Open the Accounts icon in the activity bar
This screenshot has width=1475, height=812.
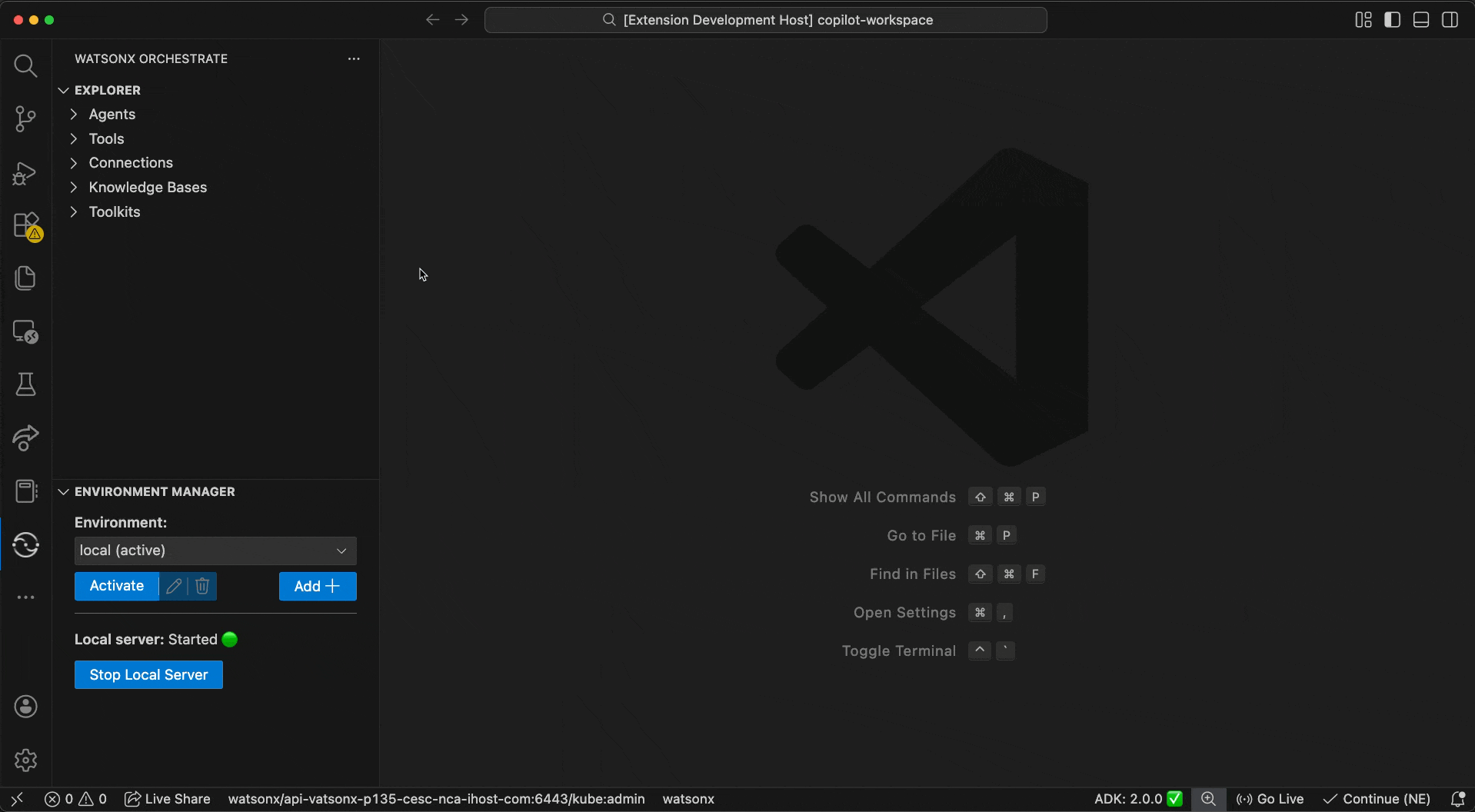click(x=25, y=706)
